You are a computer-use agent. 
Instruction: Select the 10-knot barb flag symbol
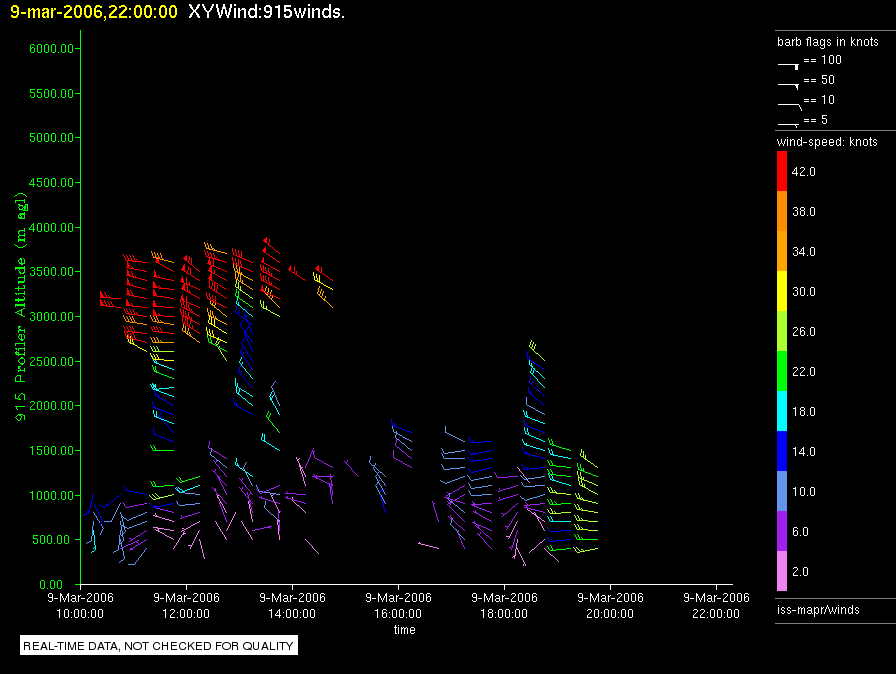click(789, 103)
